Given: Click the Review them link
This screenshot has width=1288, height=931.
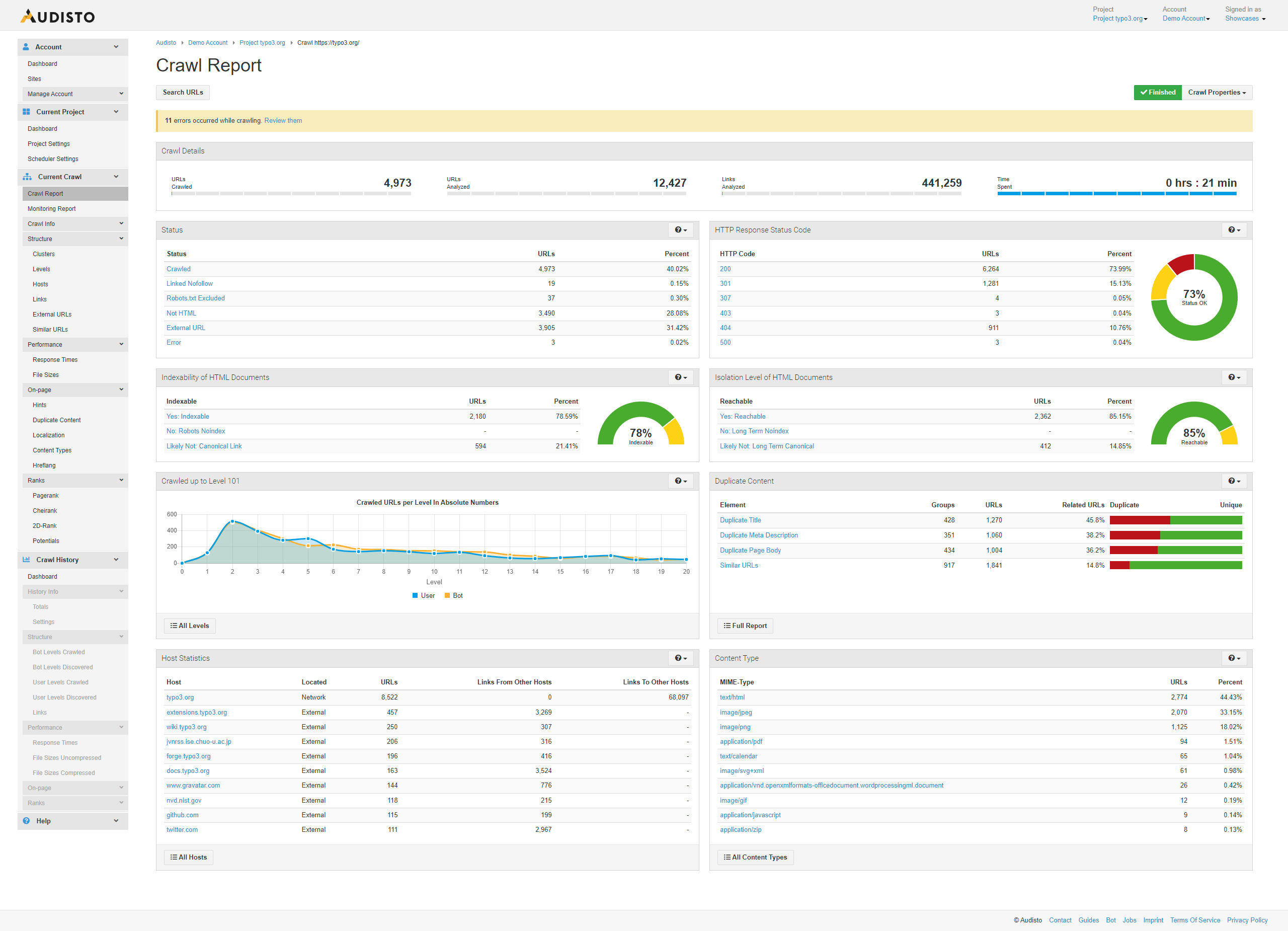Looking at the screenshot, I should [x=283, y=120].
